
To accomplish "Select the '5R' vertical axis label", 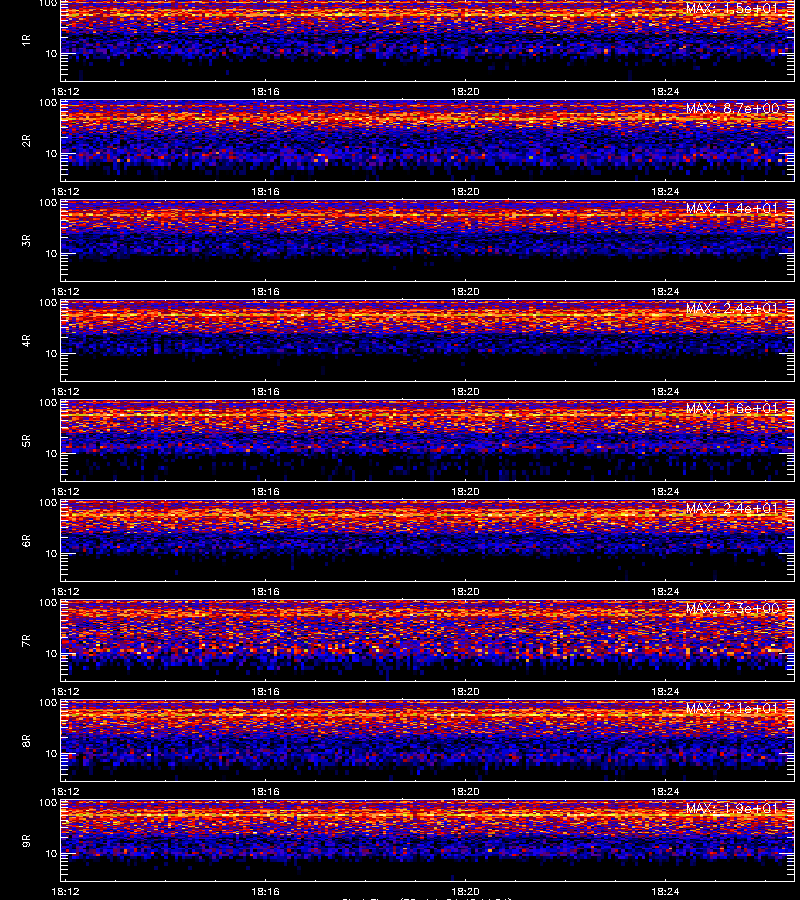I will (26, 440).
